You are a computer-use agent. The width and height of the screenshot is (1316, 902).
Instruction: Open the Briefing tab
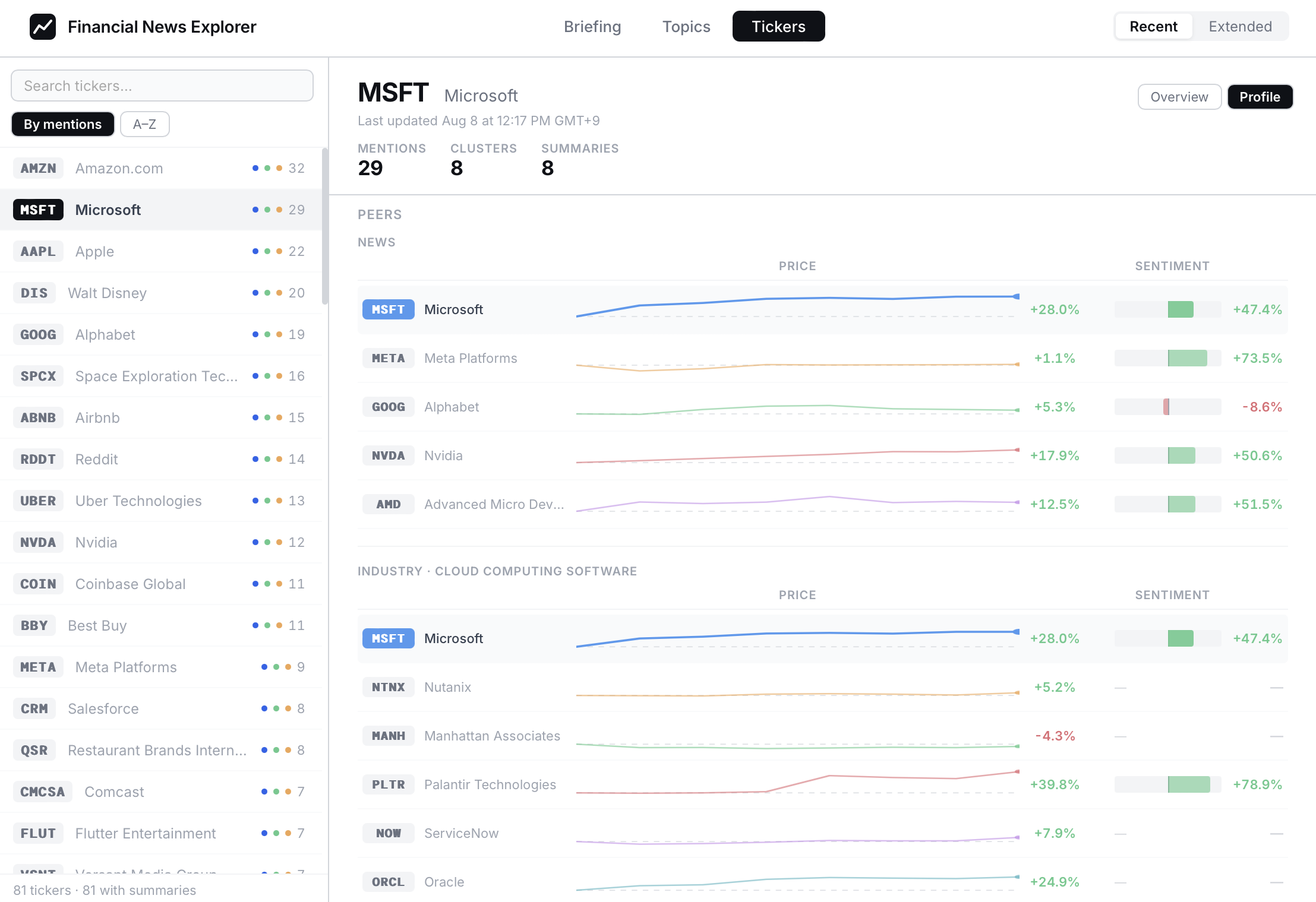pyautogui.click(x=592, y=27)
